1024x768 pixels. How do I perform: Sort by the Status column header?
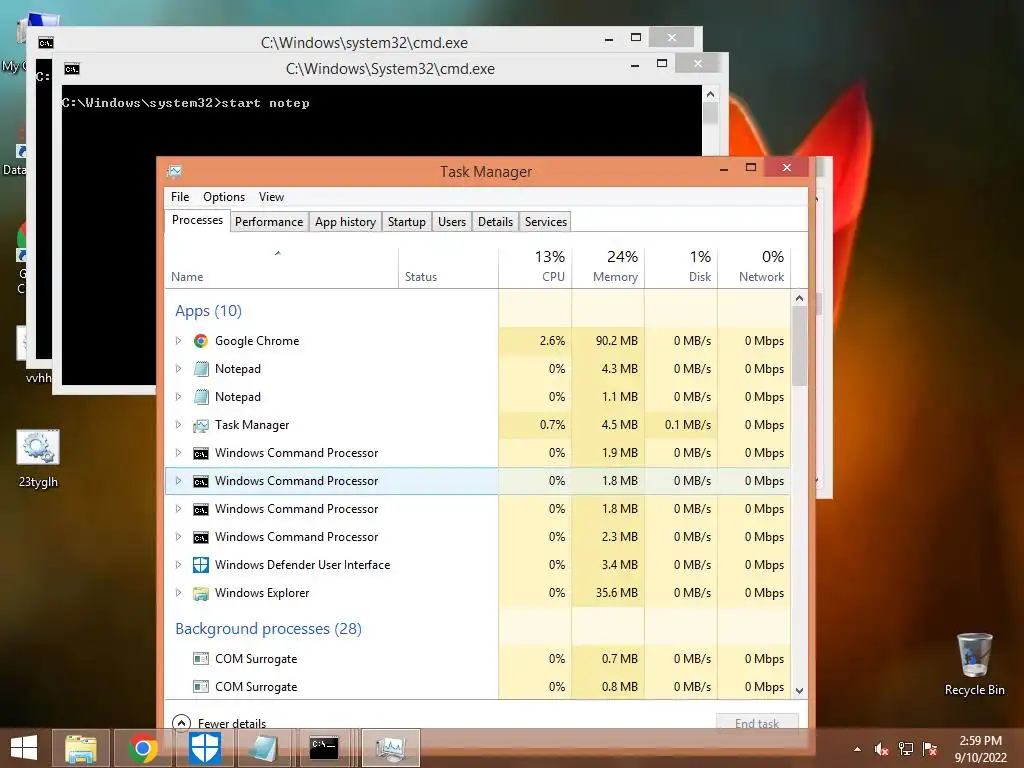coord(448,268)
